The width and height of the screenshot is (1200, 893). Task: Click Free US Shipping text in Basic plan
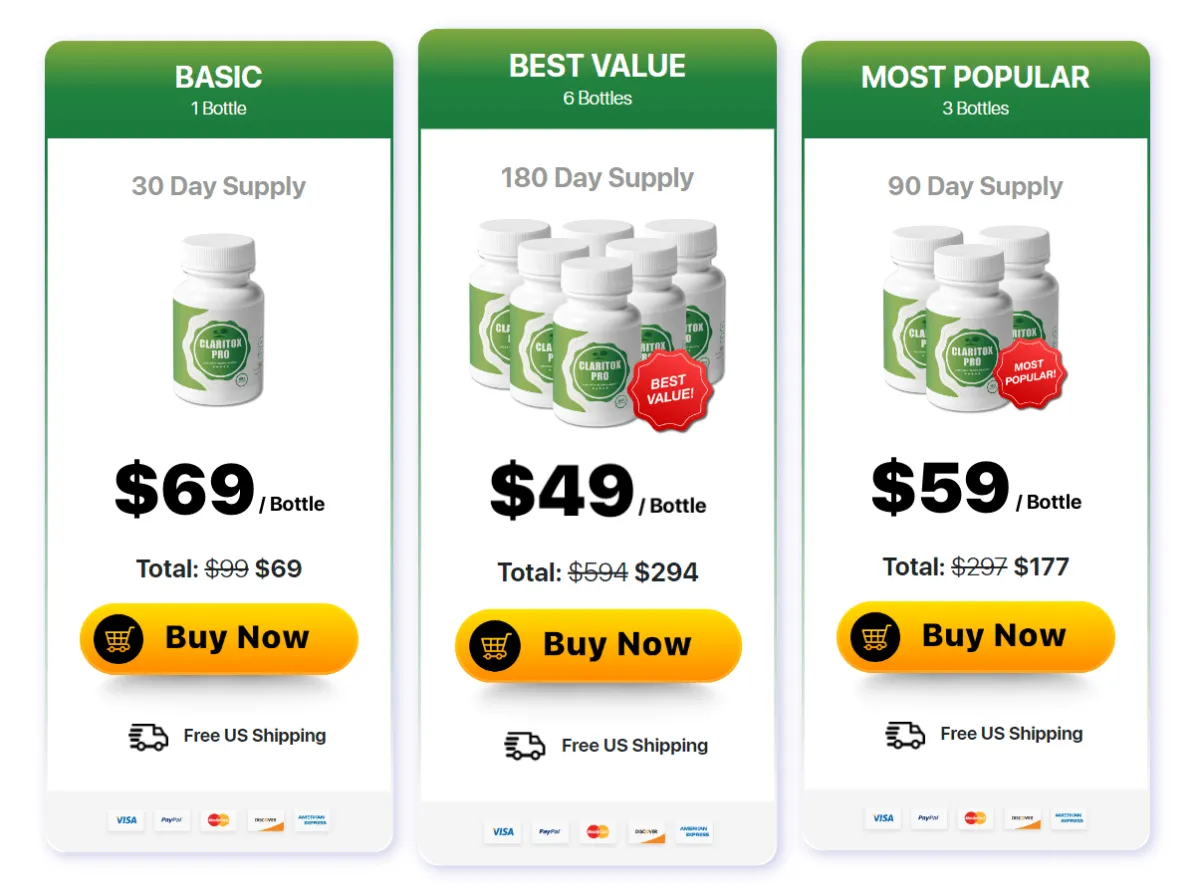pyautogui.click(x=255, y=736)
